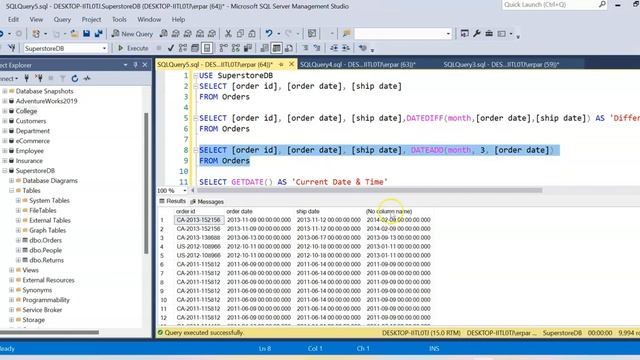Toggle Results to File mode
The width and height of the screenshot is (640, 360).
tap(289, 48)
